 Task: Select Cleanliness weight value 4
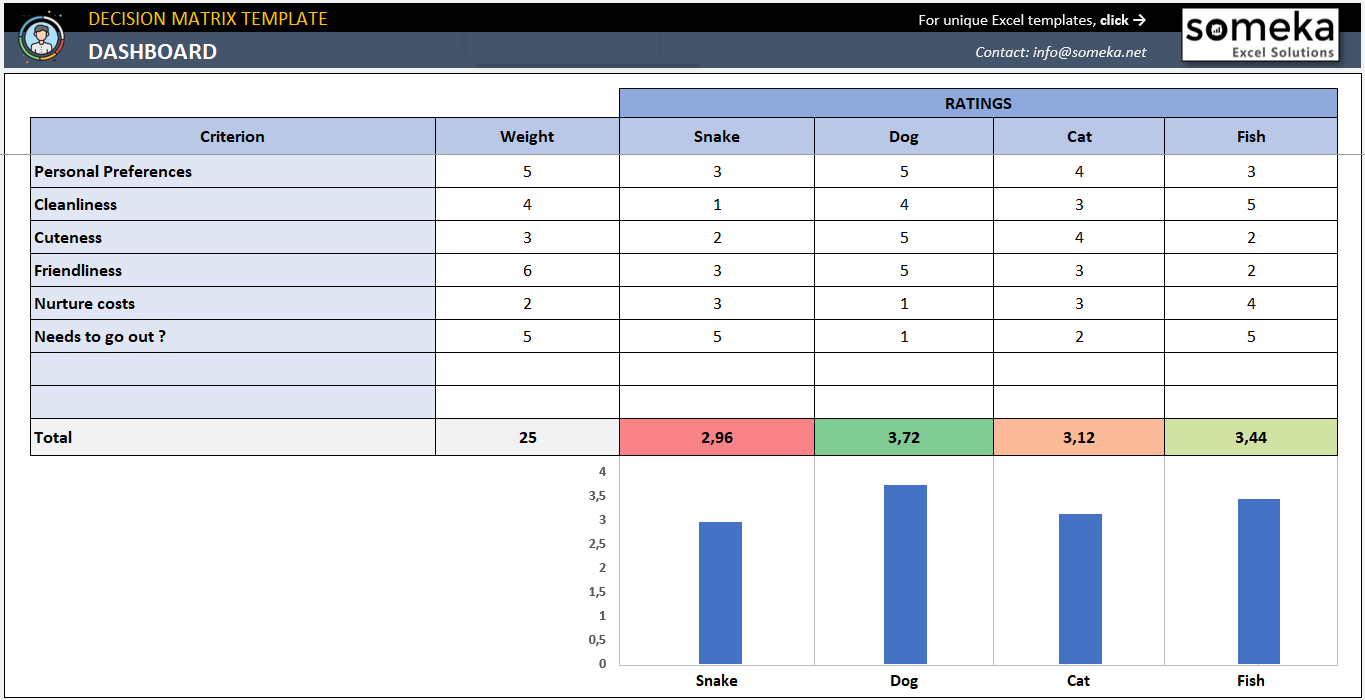pos(527,203)
